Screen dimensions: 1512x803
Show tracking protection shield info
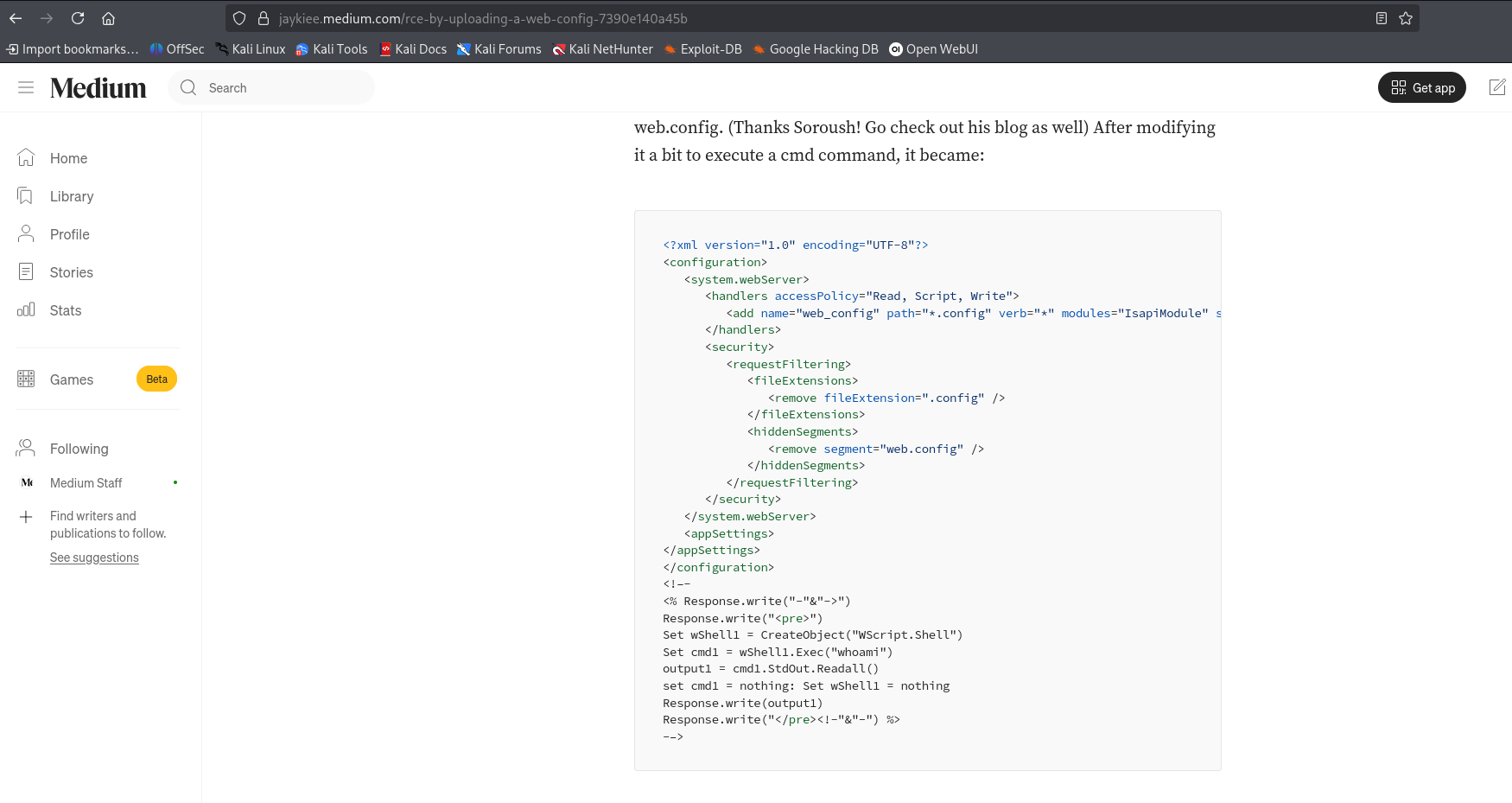[x=239, y=18]
